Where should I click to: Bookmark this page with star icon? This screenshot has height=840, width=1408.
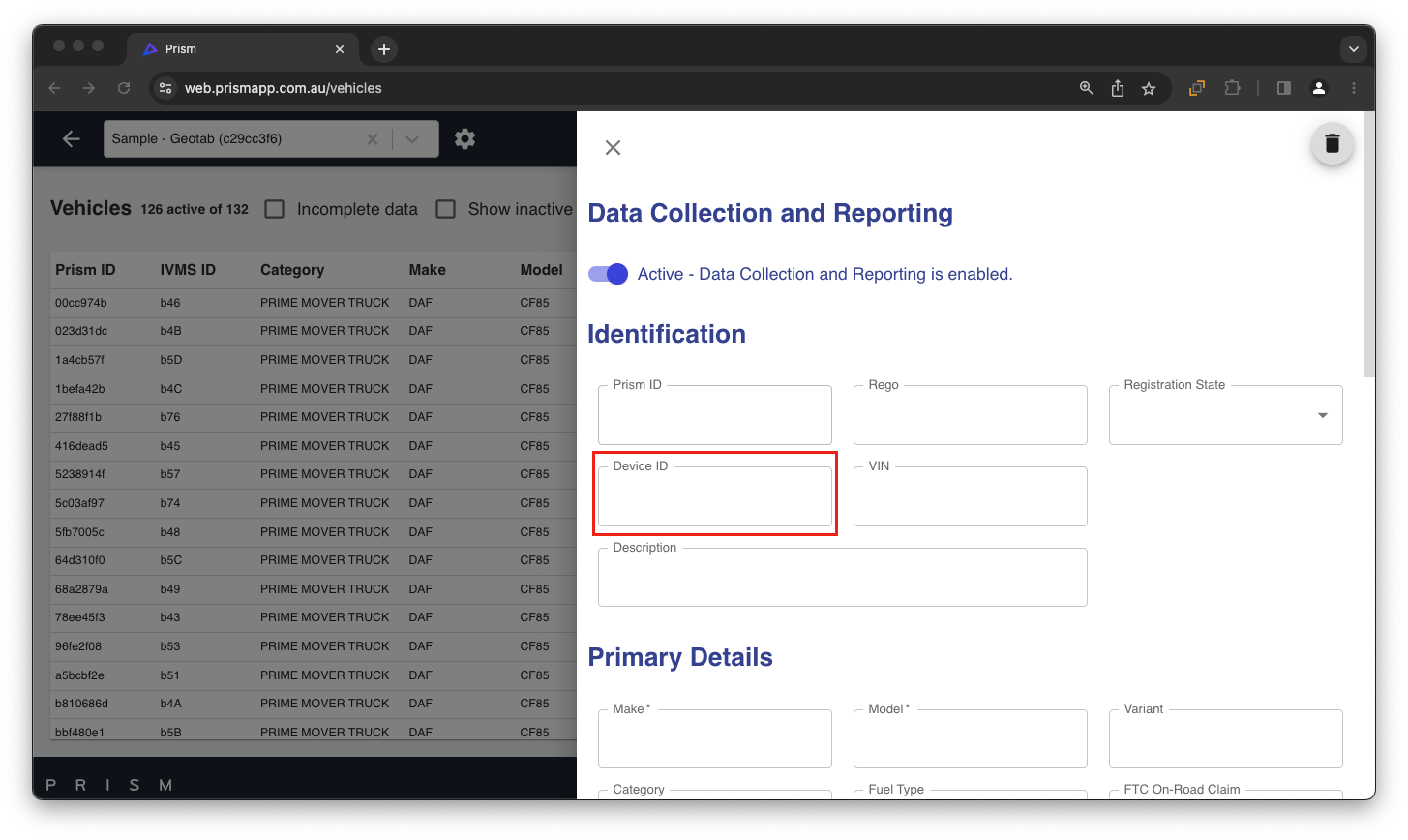click(1149, 88)
